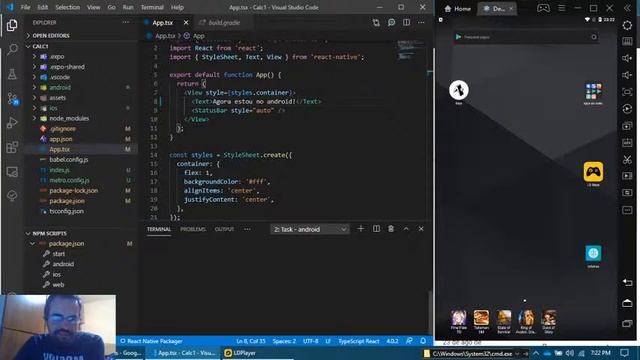Close the terminal panel

(x=421, y=229)
